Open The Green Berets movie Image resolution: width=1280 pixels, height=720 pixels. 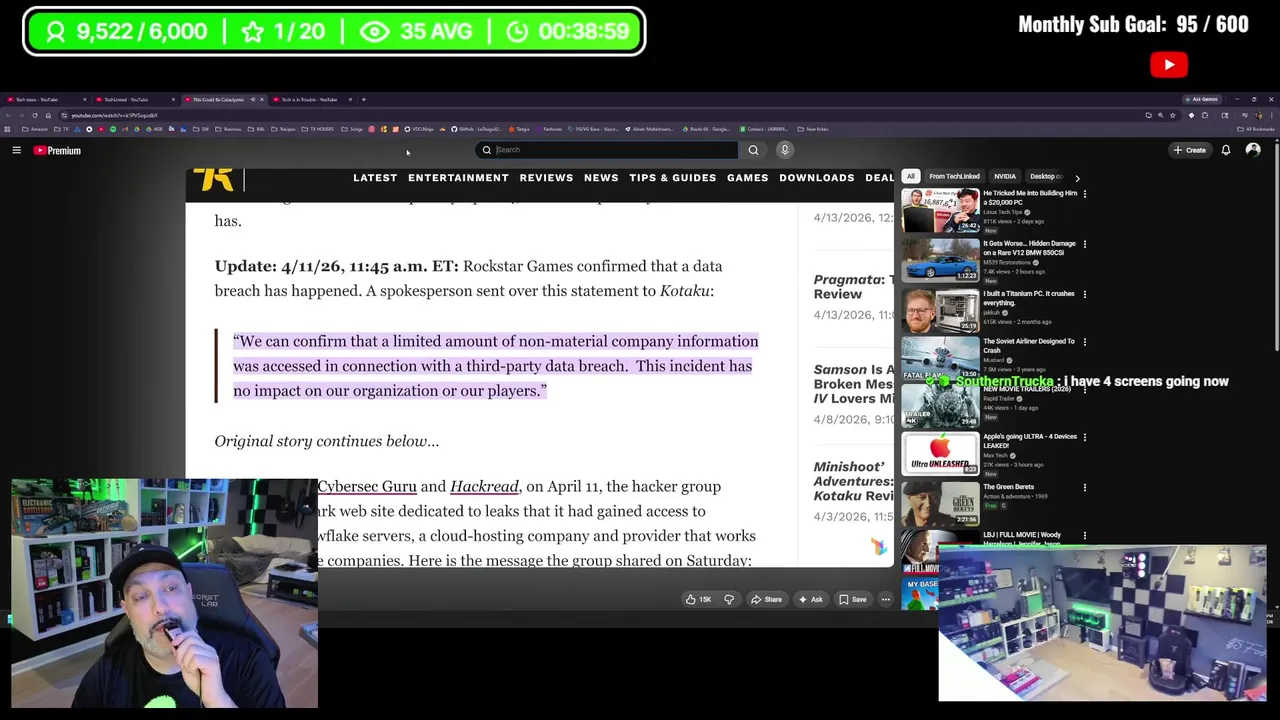[x=941, y=504]
